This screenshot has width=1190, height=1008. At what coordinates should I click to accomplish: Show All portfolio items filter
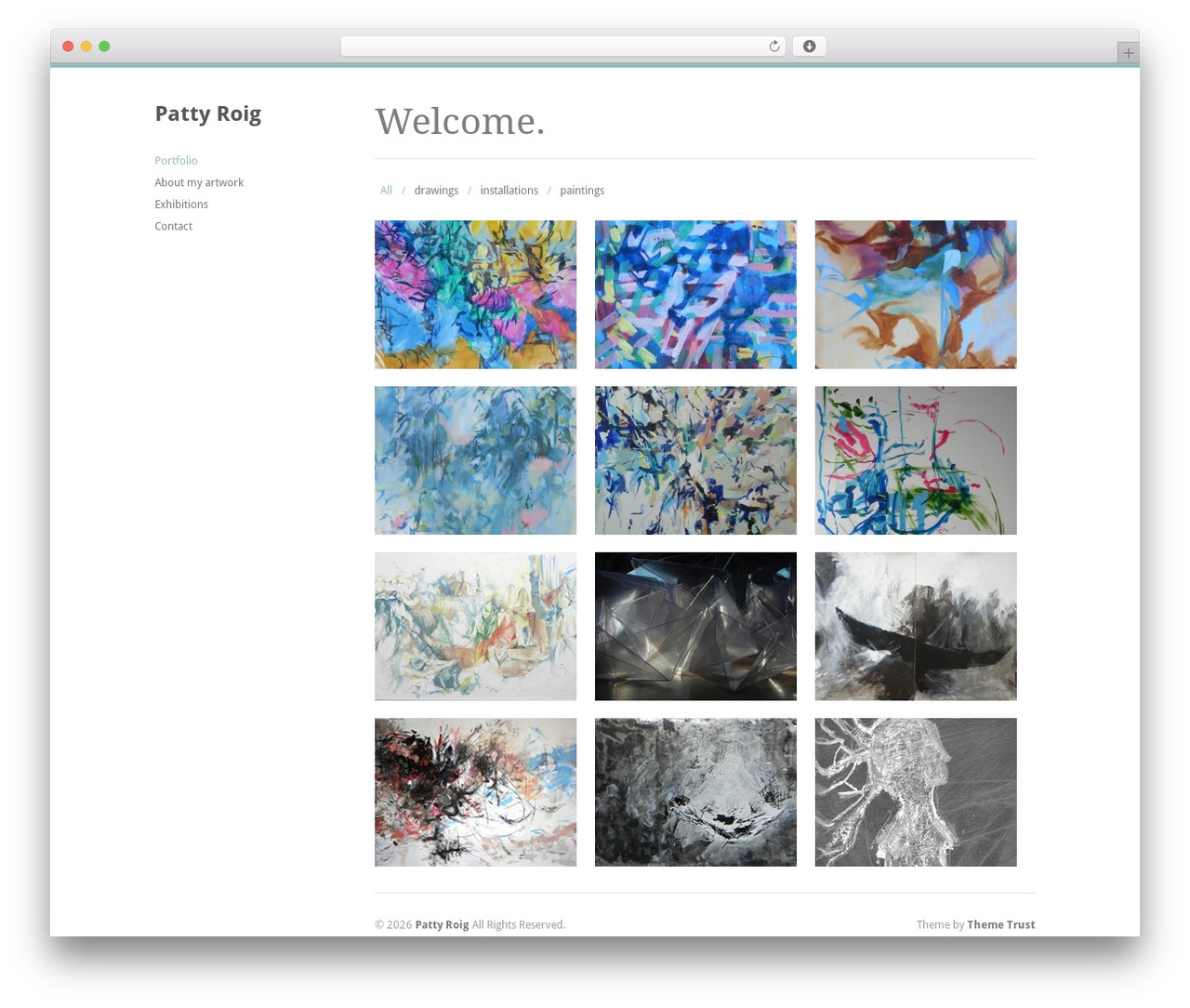386,191
